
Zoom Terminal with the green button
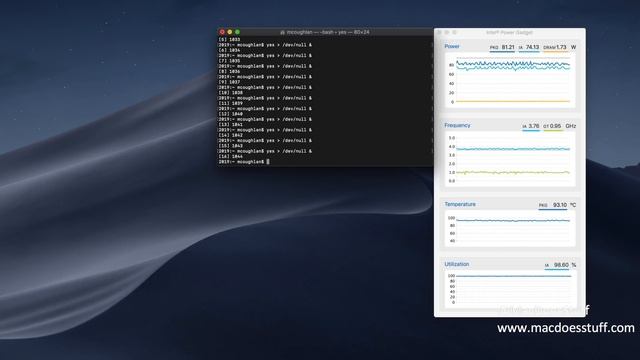coord(238,32)
